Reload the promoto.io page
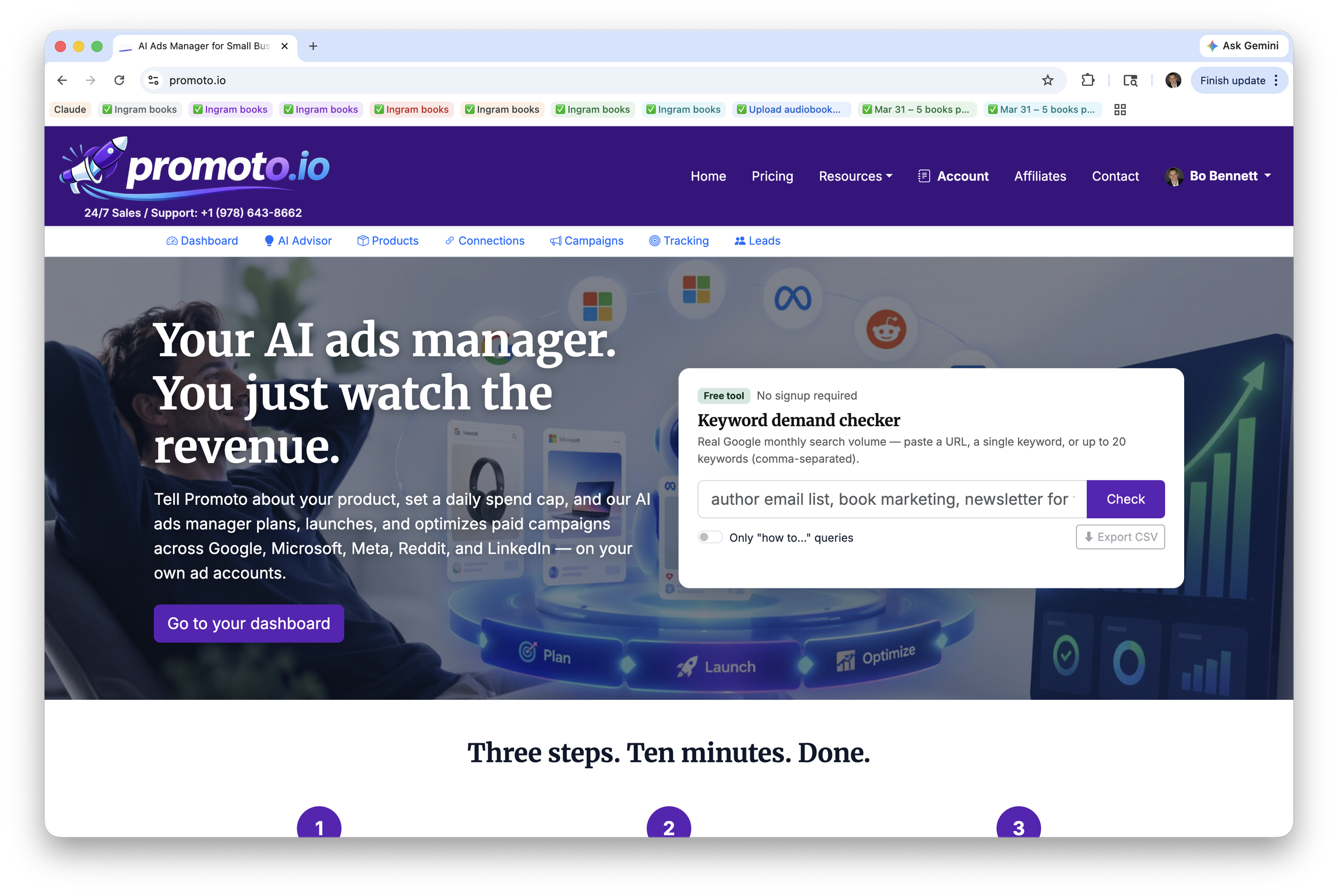The image size is (1338, 896). (x=119, y=81)
